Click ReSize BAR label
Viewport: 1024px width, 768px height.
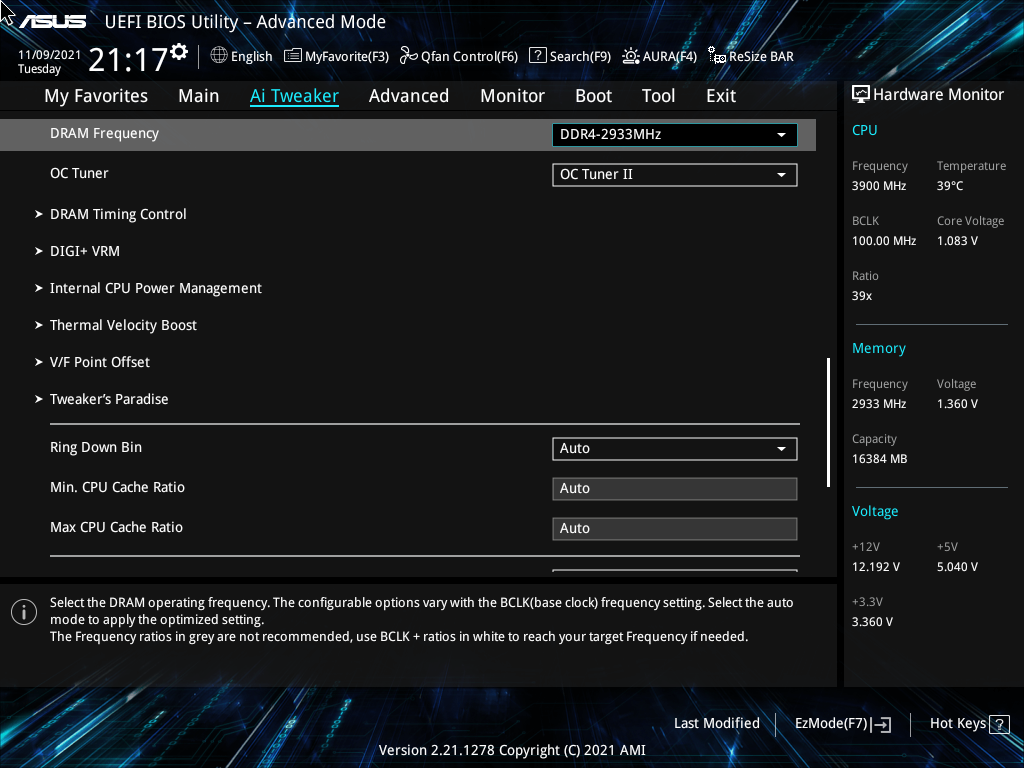[761, 57]
